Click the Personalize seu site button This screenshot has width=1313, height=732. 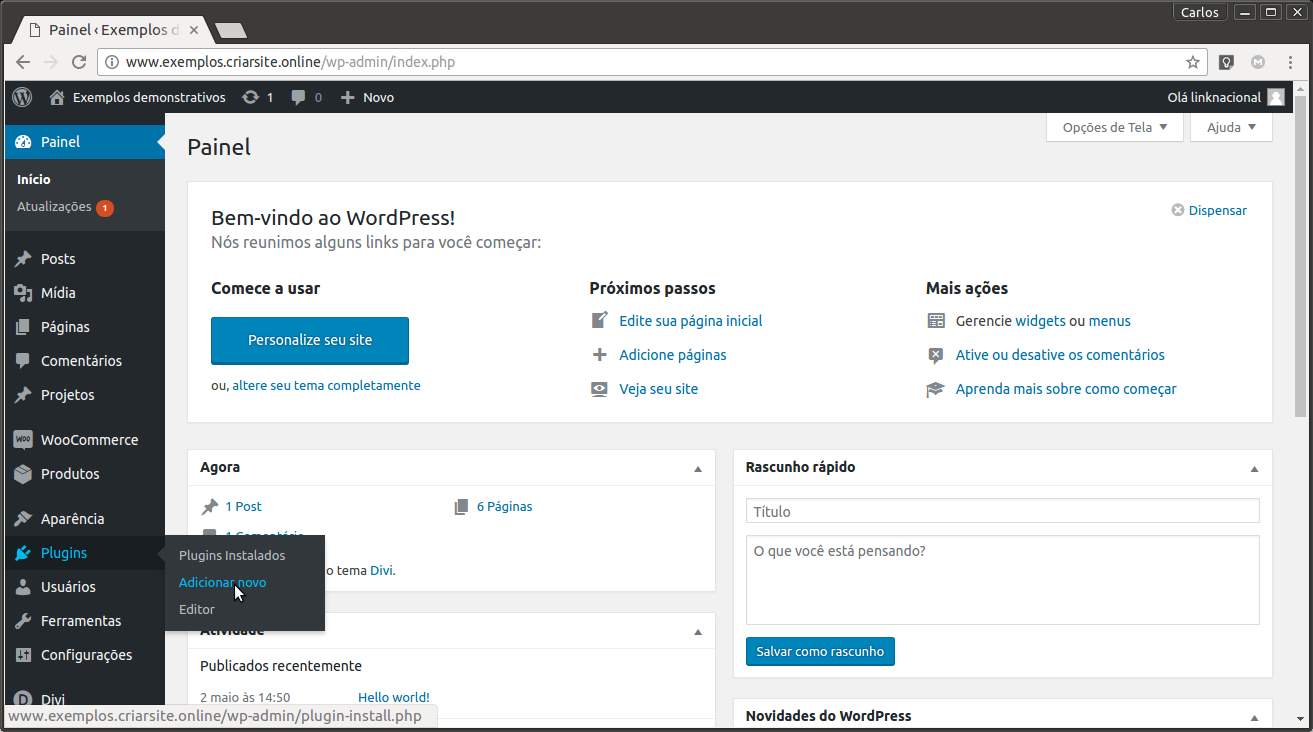click(x=310, y=340)
